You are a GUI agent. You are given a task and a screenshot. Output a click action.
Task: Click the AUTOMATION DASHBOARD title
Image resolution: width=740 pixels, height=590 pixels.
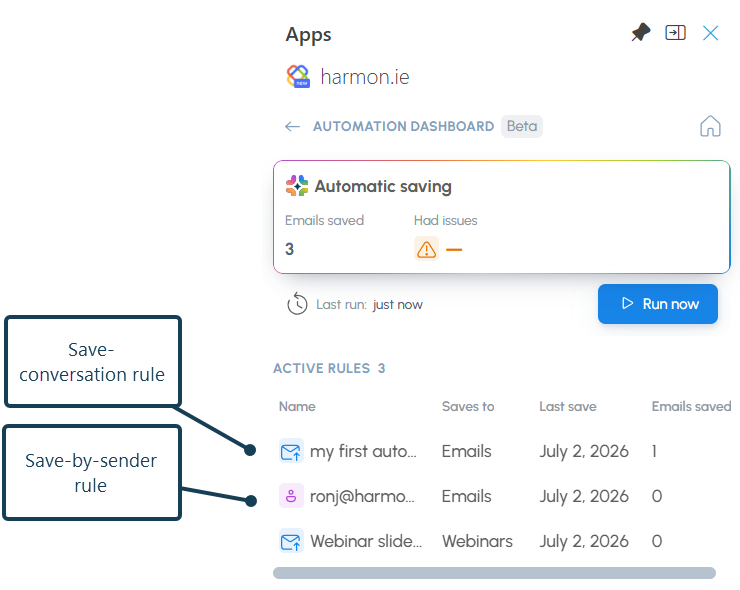click(x=404, y=126)
